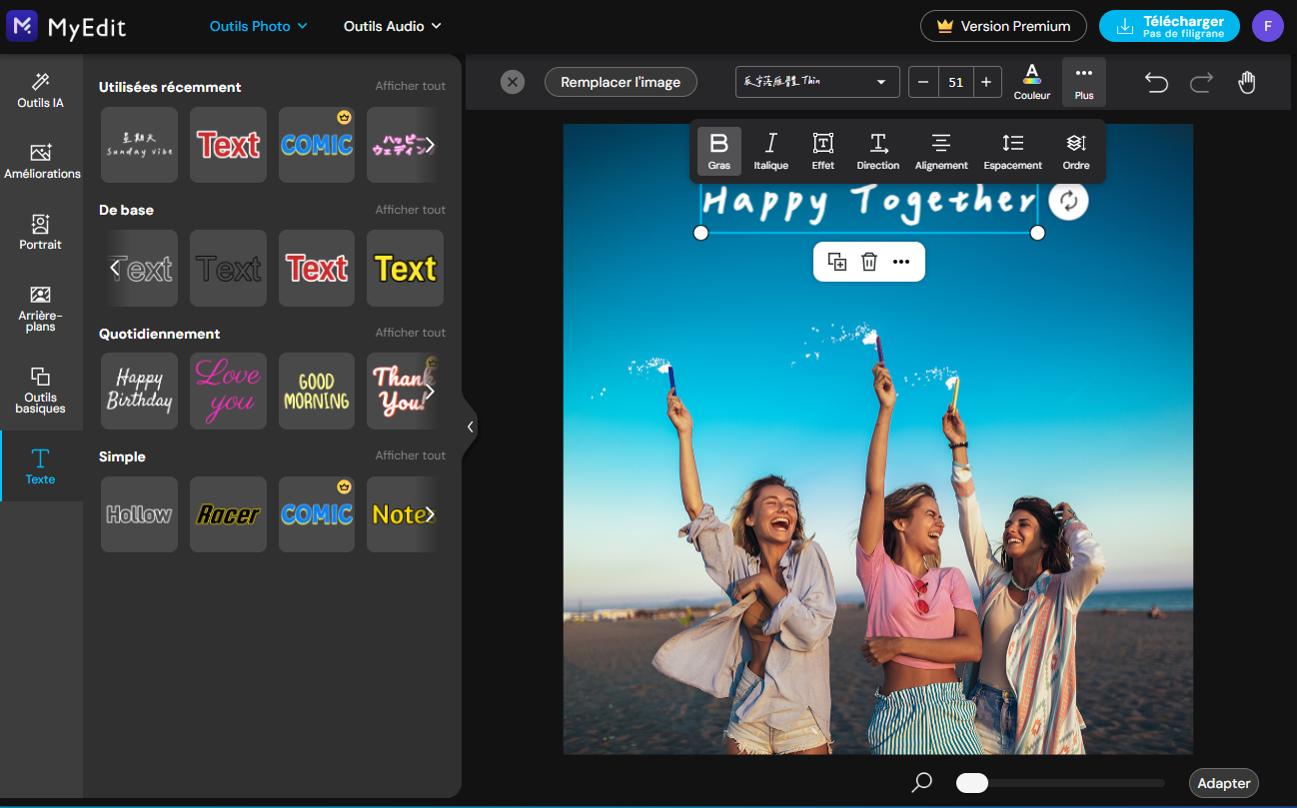The image size is (1297, 808).
Task: Choose the GOOD MORNING text style
Action: click(316, 391)
